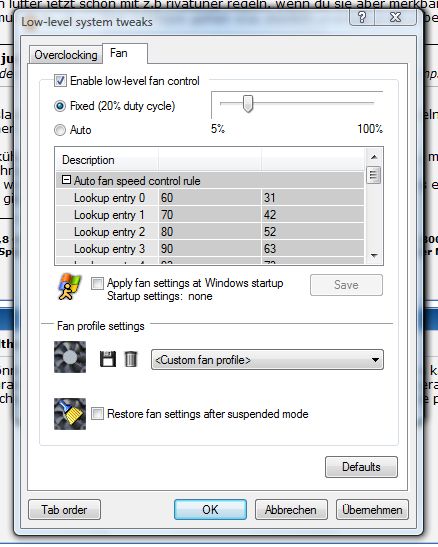This screenshot has height=547, width=438.
Task: Click value 70 in Lookup entry 1
Action: (167, 215)
